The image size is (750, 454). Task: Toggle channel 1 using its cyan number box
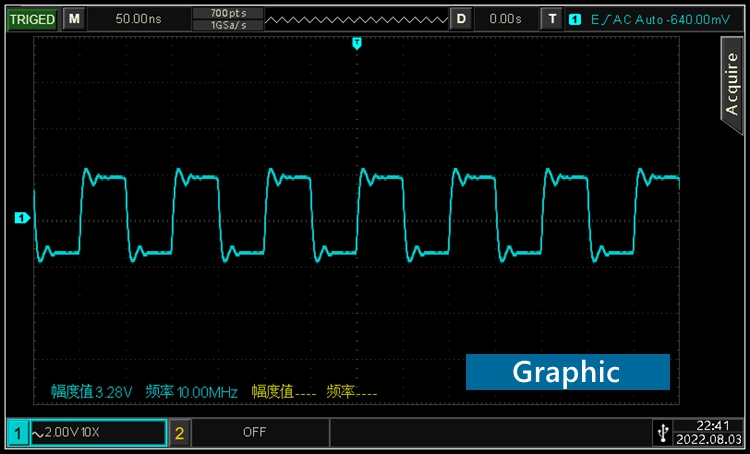click(x=18, y=433)
